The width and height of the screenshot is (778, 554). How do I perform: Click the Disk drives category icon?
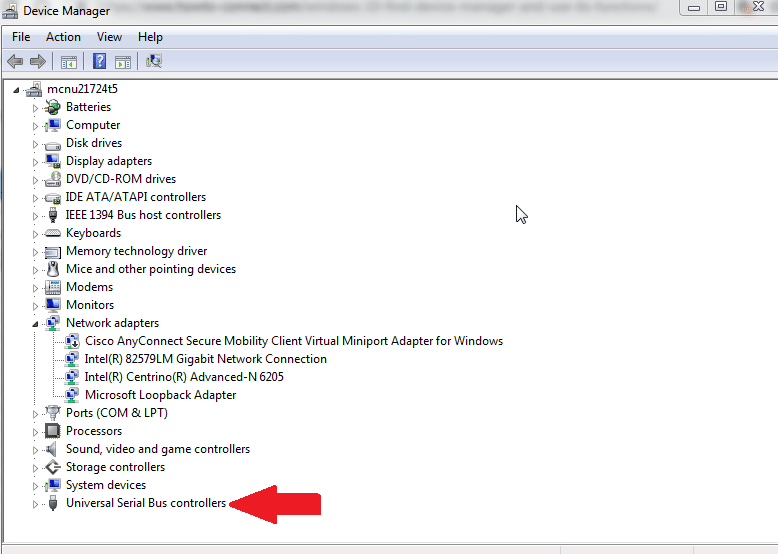pos(52,144)
